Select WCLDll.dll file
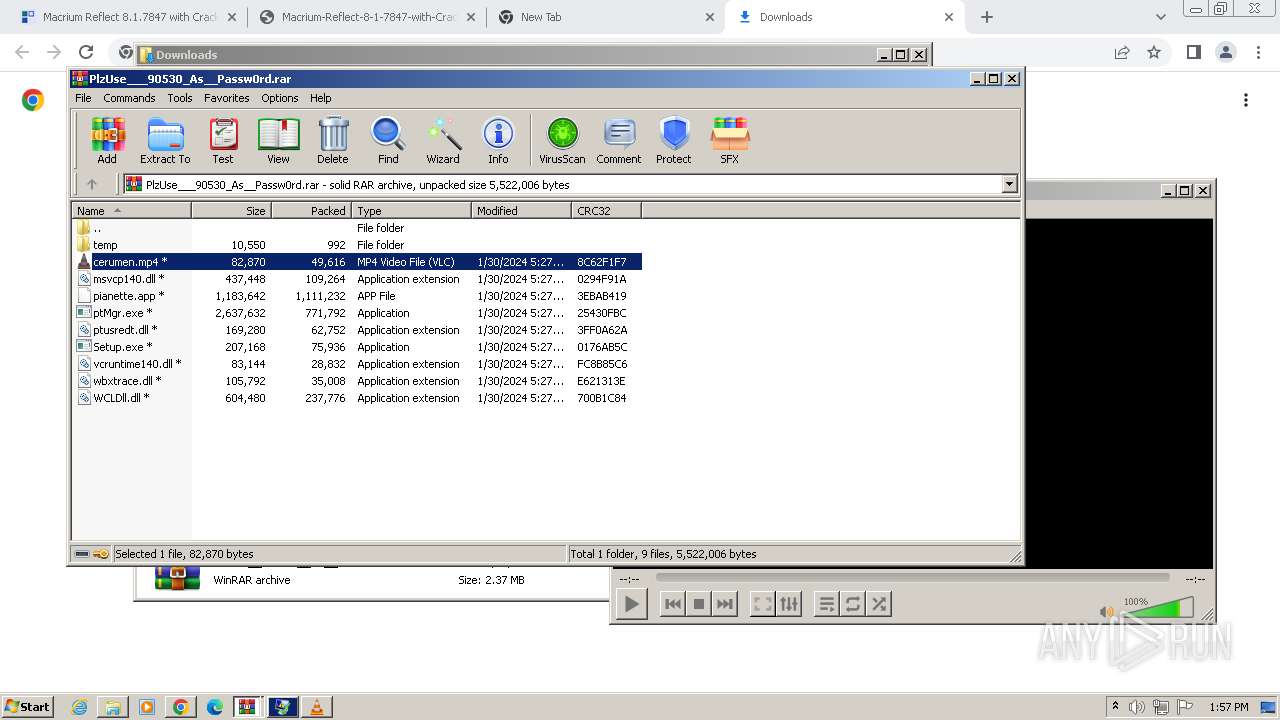 point(358,398)
